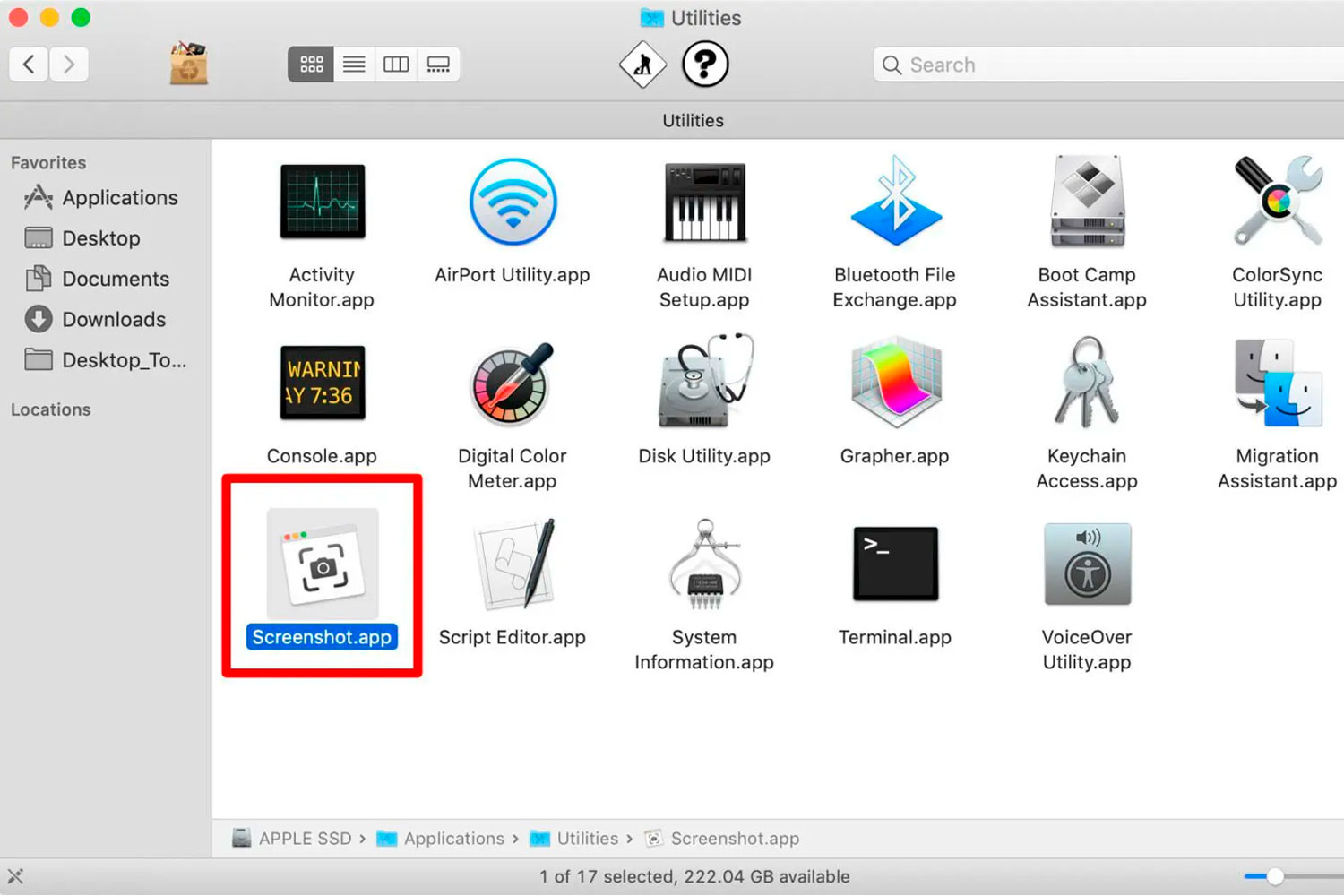Select Bluetooth File Exchange.app icon
The width and height of the screenshot is (1344, 896).
895,202
